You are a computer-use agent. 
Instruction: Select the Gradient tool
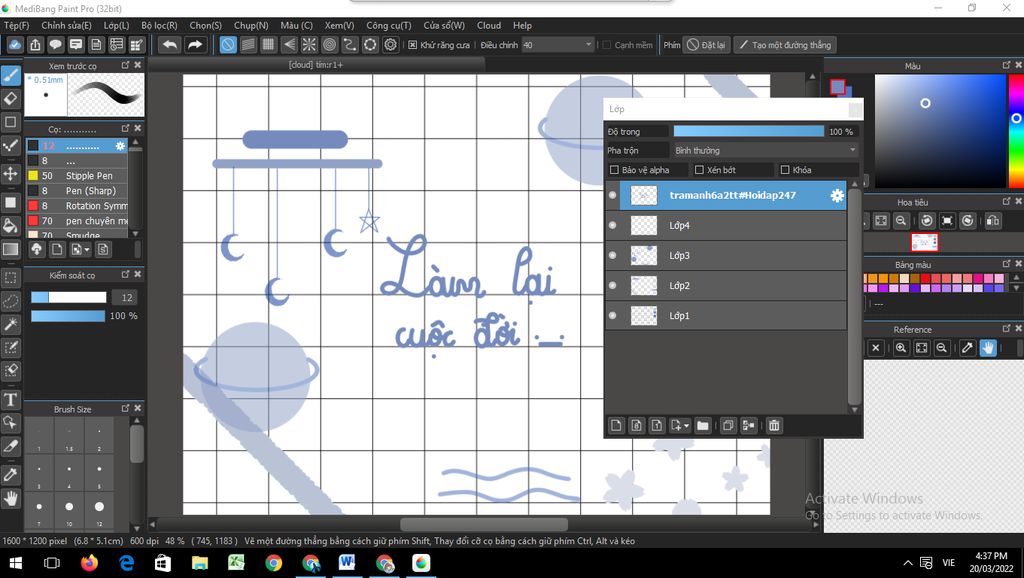point(10,249)
